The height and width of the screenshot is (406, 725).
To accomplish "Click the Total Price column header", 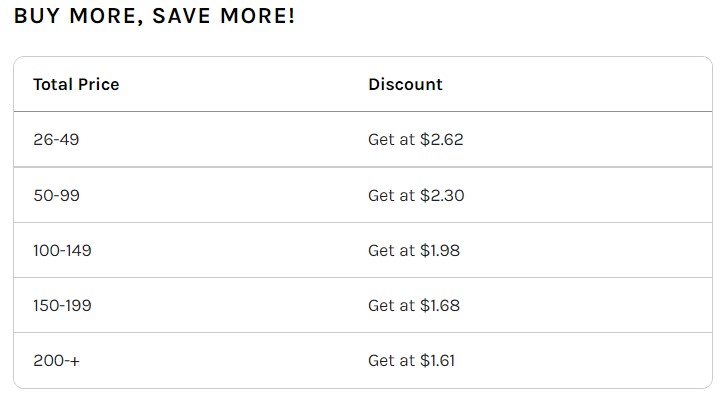I will [76, 84].
